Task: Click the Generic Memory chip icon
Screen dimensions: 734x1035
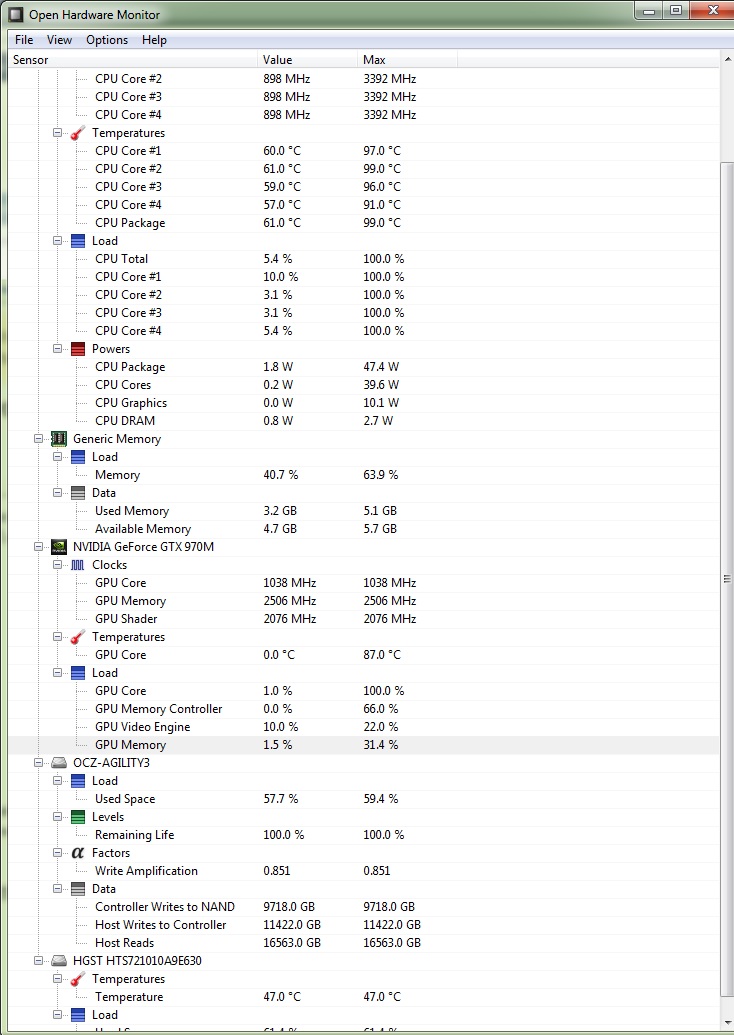Action: click(59, 439)
